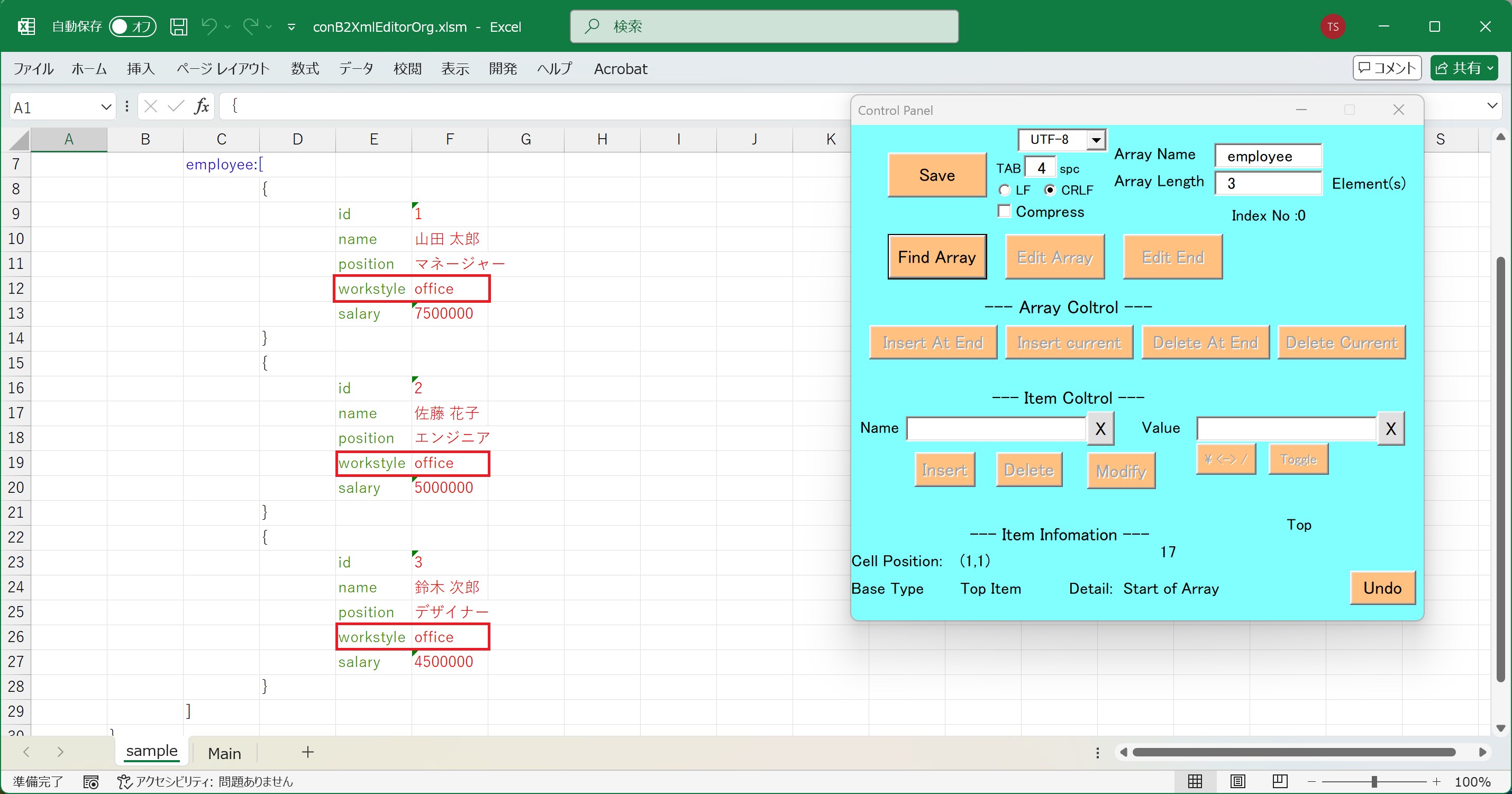Expand the Name Box dropdown arrow

pyautogui.click(x=106, y=107)
